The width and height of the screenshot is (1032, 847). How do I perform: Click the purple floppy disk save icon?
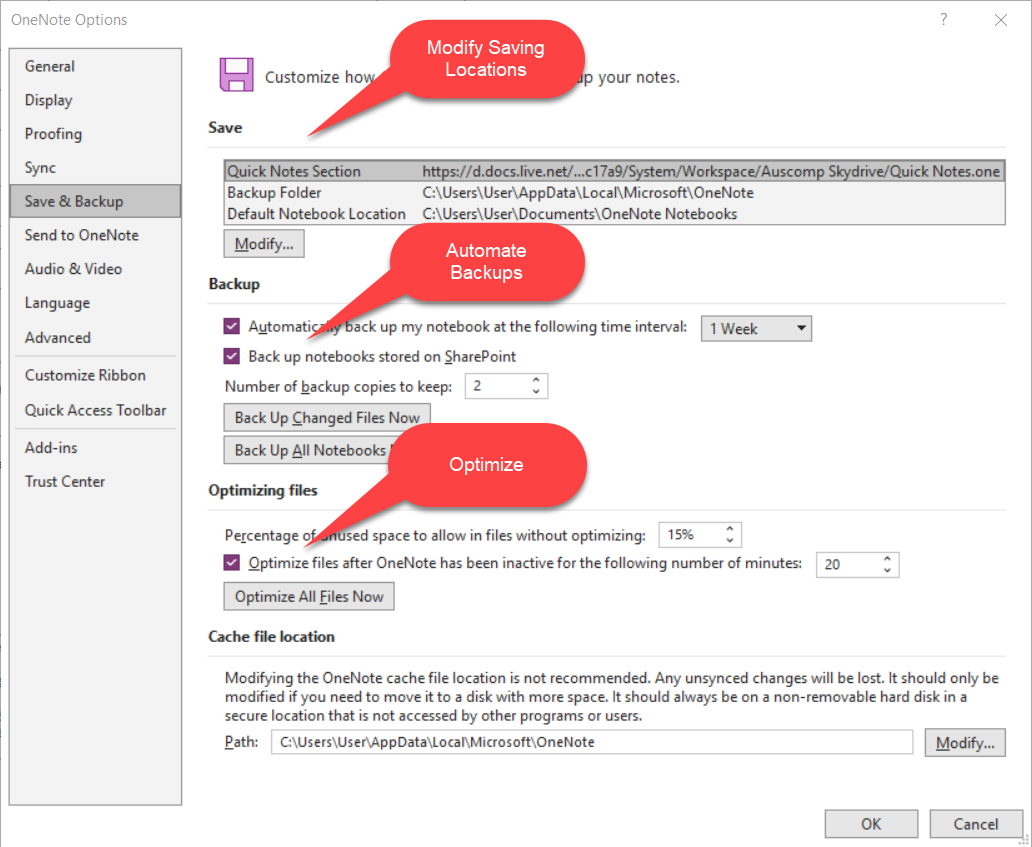click(x=236, y=74)
